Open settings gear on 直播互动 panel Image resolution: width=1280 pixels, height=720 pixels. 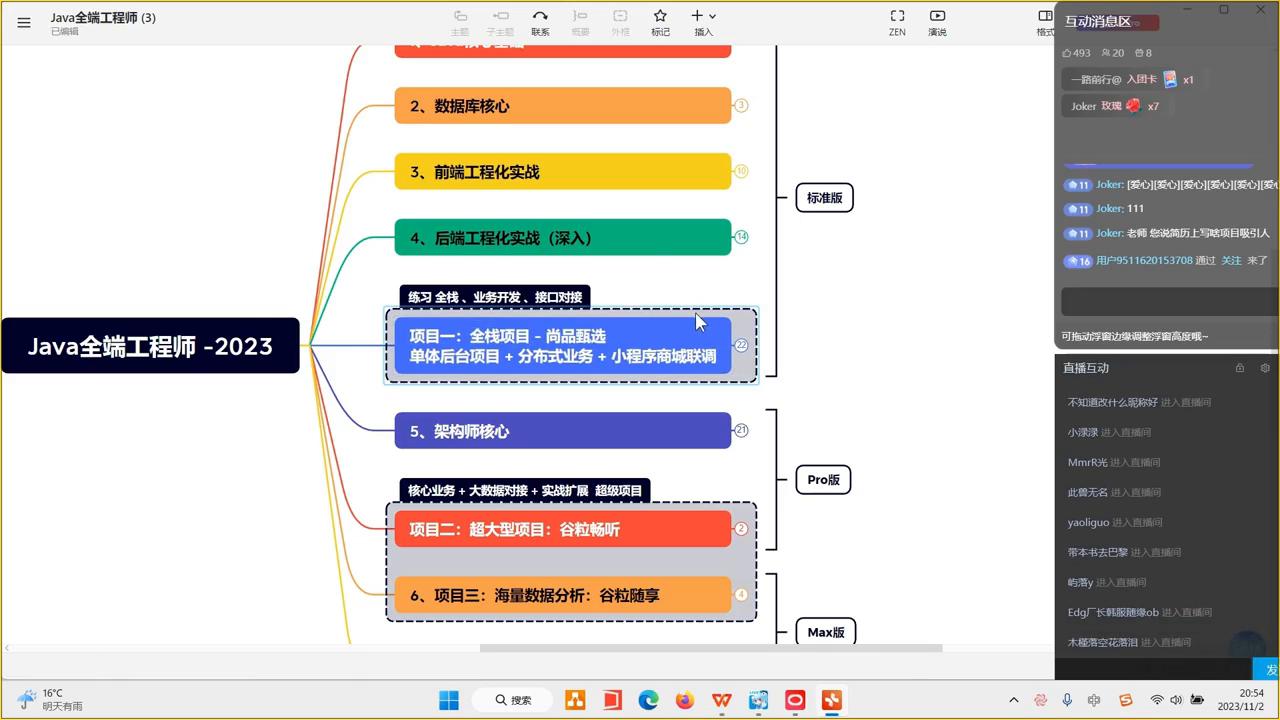click(x=1264, y=368)
